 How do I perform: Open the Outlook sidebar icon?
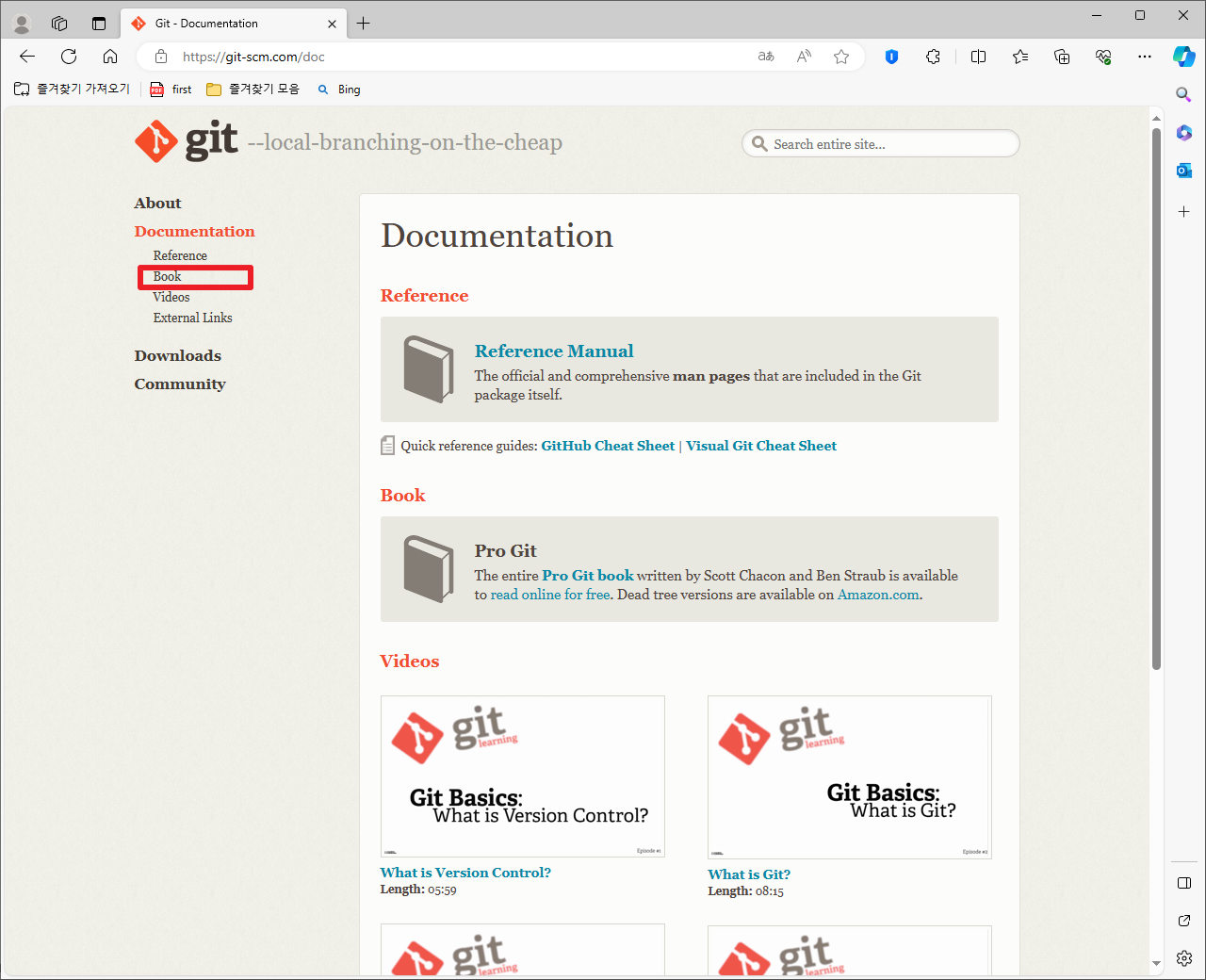click(1184, 171)
